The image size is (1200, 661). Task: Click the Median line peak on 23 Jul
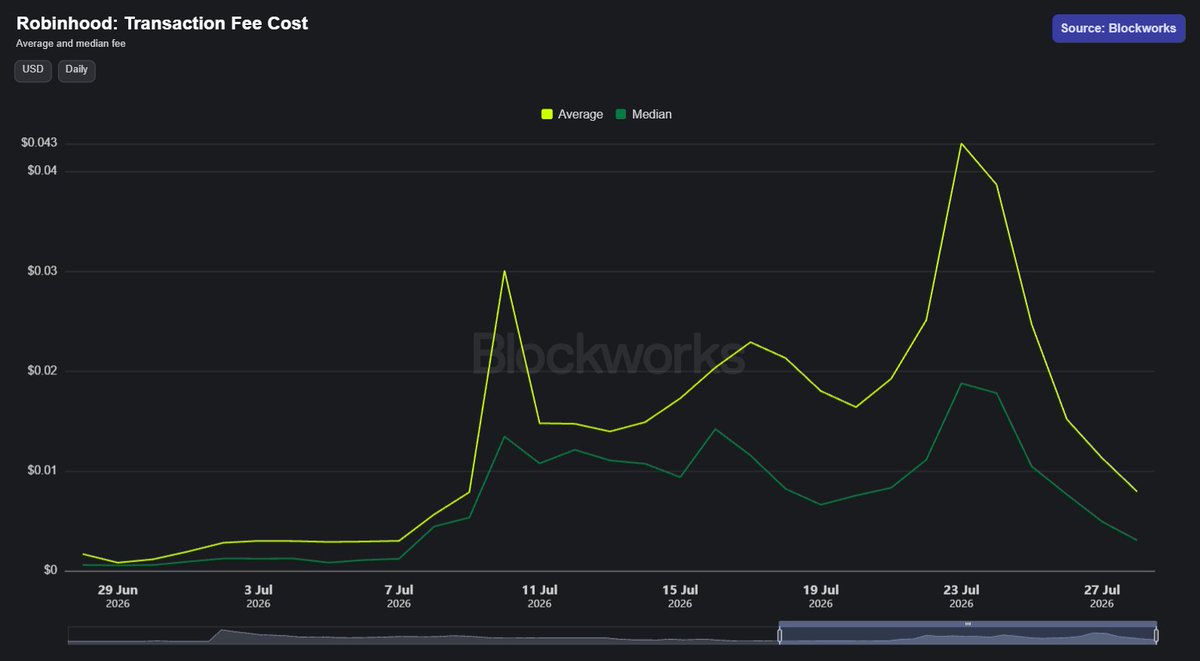point(961,383)
